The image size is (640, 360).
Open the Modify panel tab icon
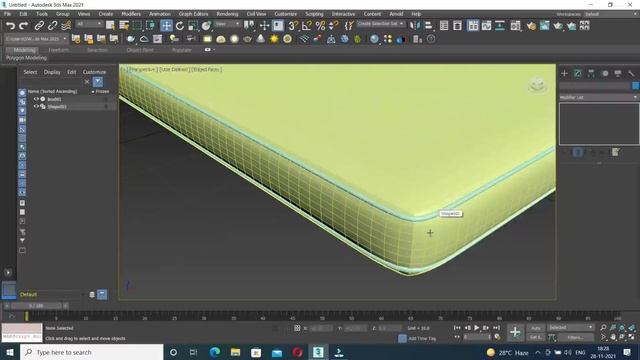578,73
